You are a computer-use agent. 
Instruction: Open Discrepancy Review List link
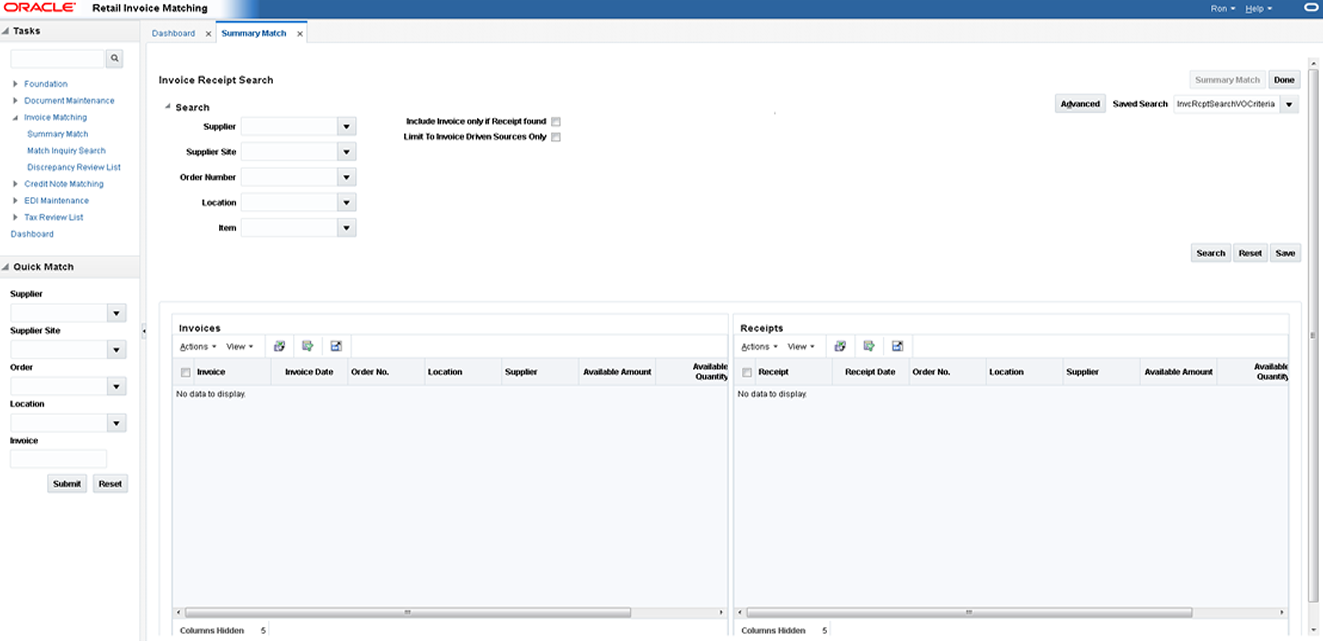click(x=74, y=167)
